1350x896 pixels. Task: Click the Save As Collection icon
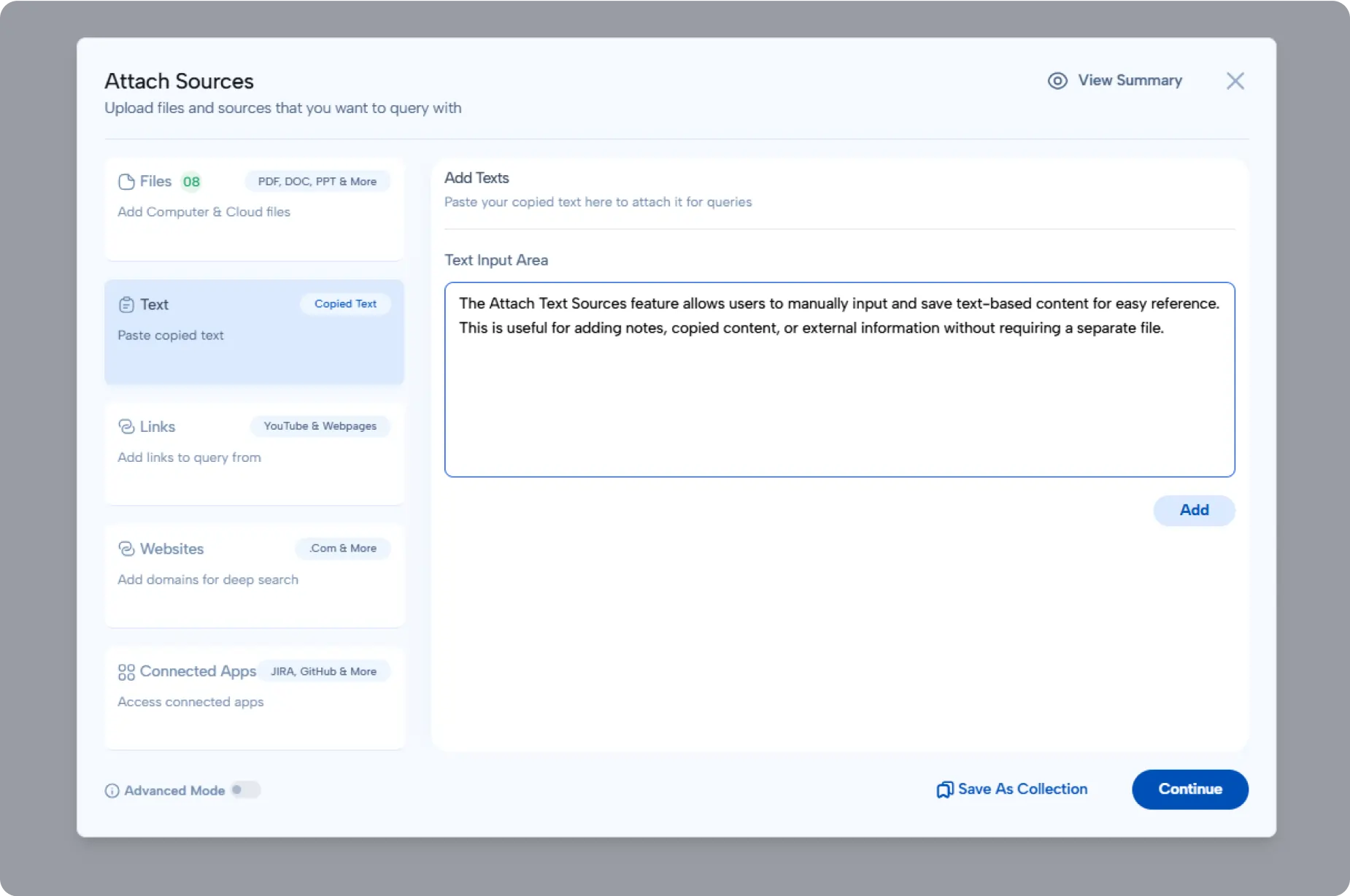(944, 789)
